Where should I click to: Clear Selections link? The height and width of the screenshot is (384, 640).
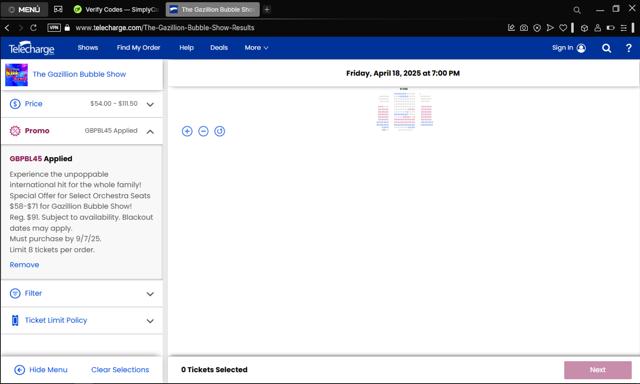(x=120, y=370)
